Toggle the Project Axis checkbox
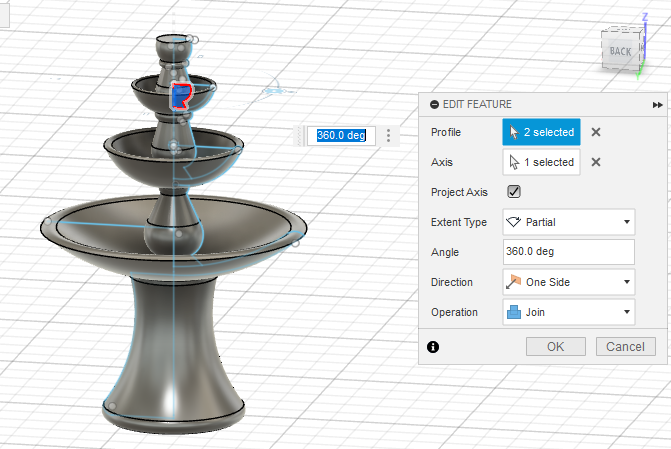671x449 pixels. coord(514,191)
